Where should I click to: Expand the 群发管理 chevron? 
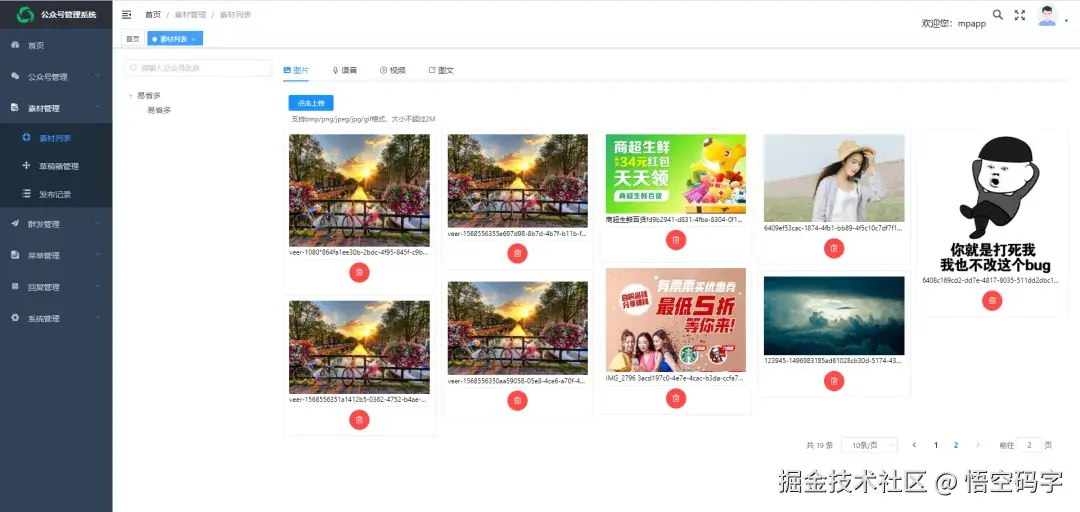tap(98, 224)
